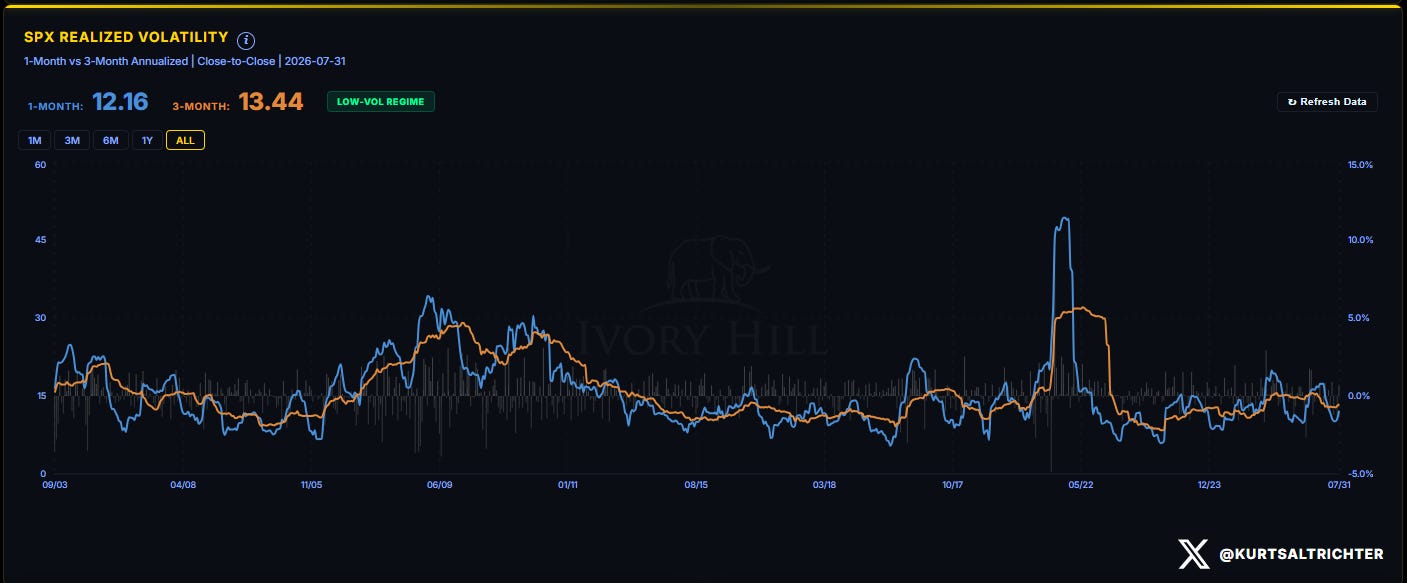Choose the 6M time range
Viewport: 1407px width, 583px height.
point(110,140)
